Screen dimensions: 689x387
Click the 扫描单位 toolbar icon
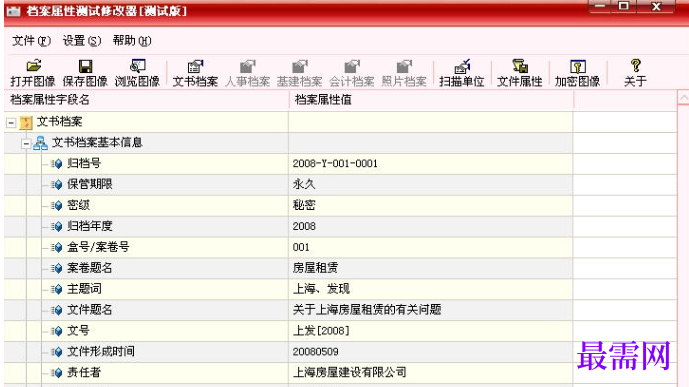462,66
